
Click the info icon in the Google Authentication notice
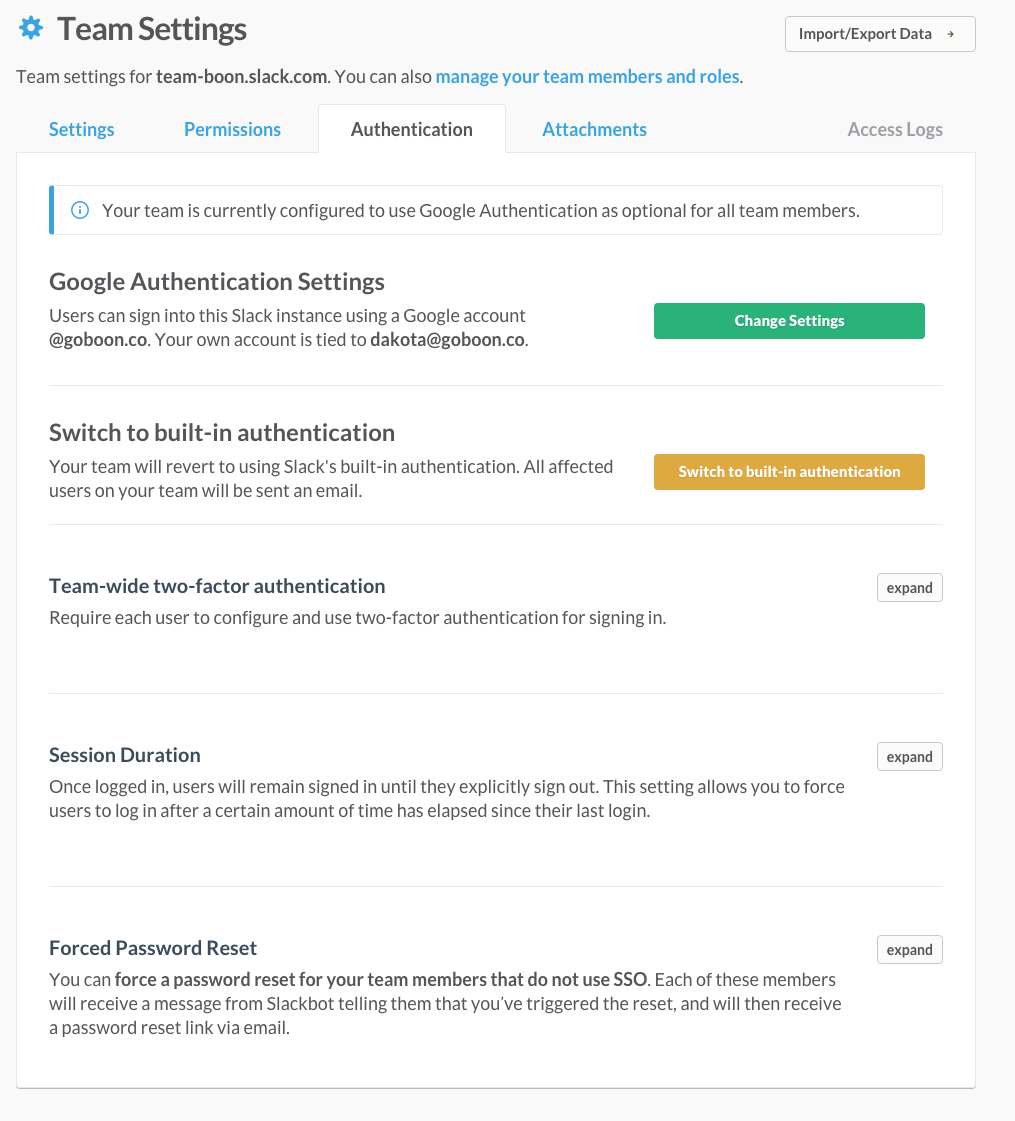(80, 210)
